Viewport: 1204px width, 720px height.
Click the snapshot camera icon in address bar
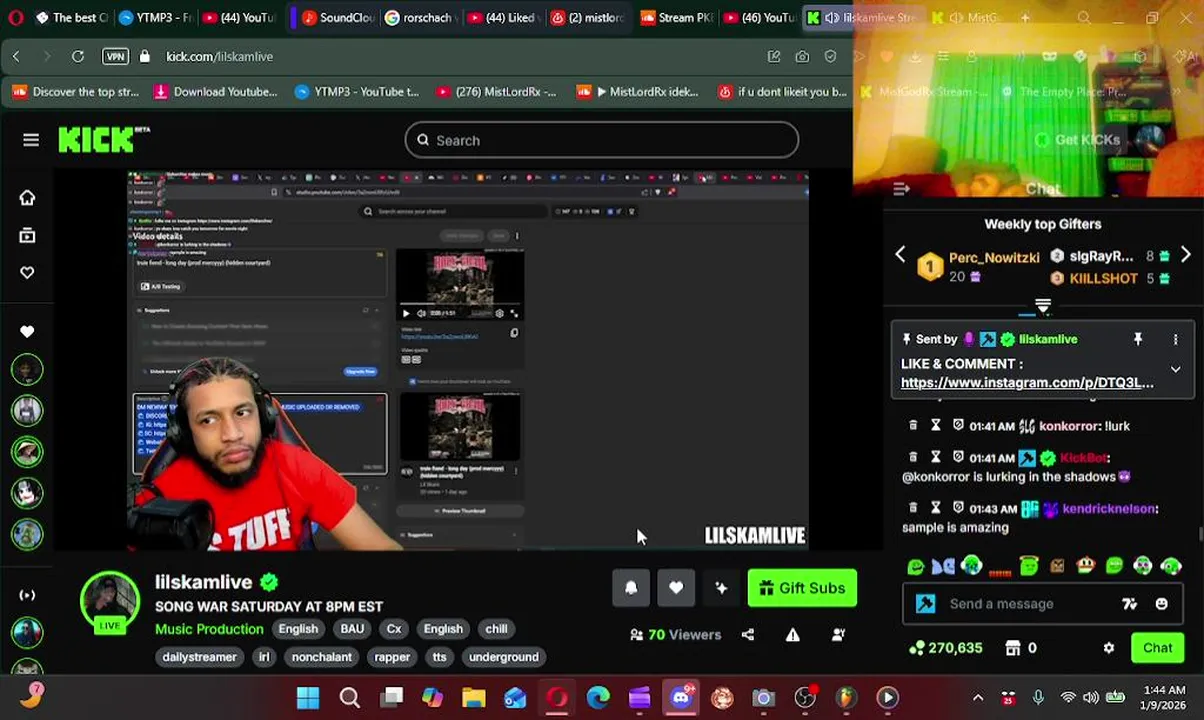point(802,57)
